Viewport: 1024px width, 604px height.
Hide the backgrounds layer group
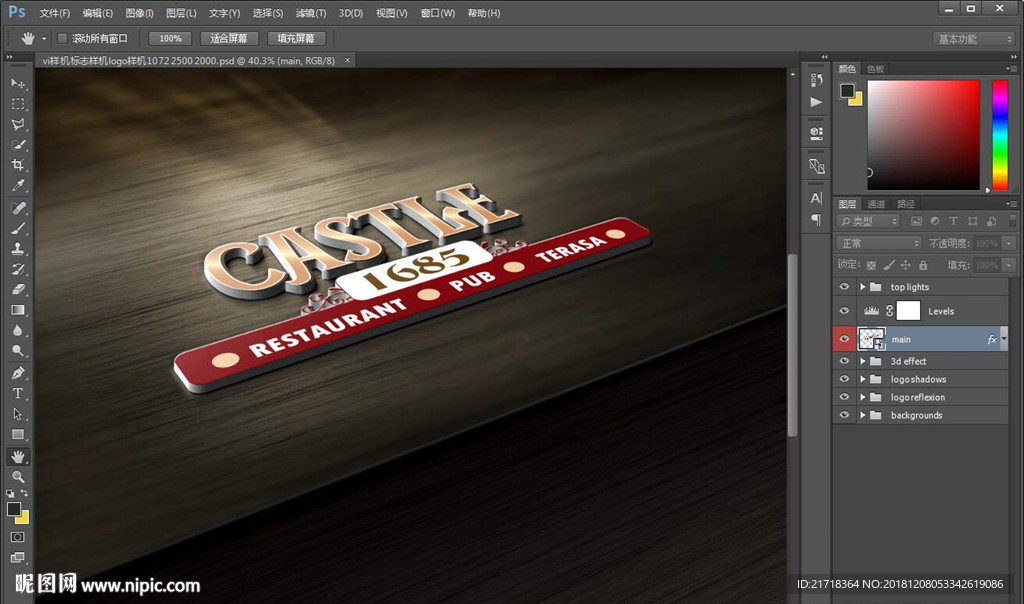[845, 415]
